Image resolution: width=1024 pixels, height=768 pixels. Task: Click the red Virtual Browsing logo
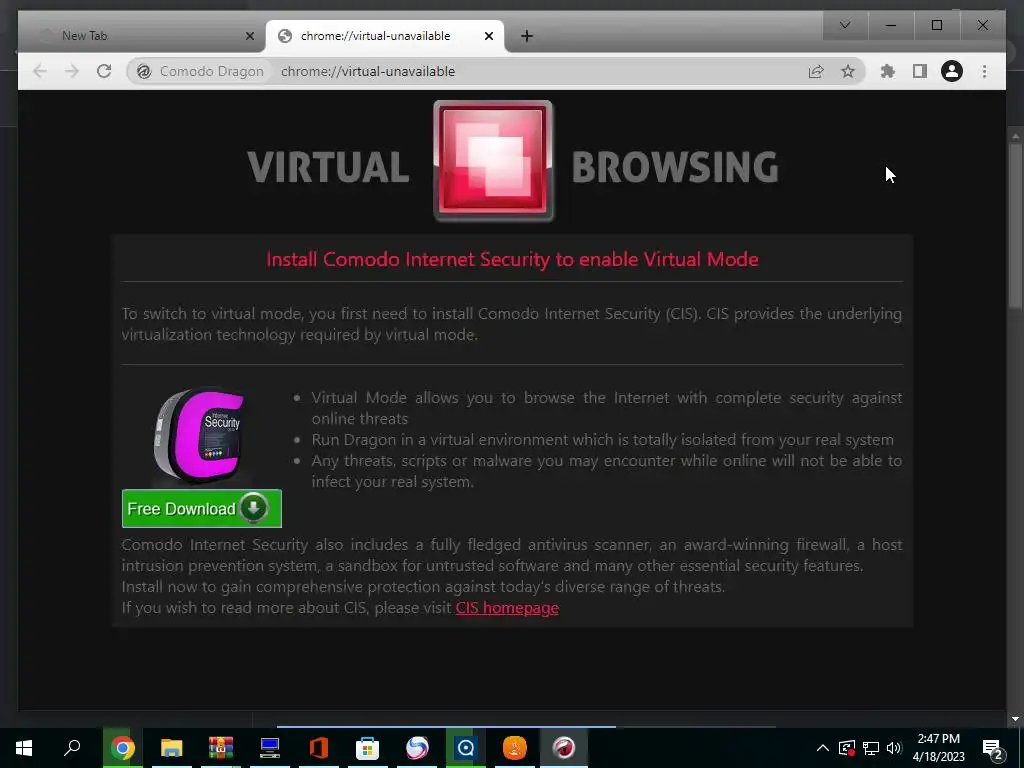click(x=493, y=161)
